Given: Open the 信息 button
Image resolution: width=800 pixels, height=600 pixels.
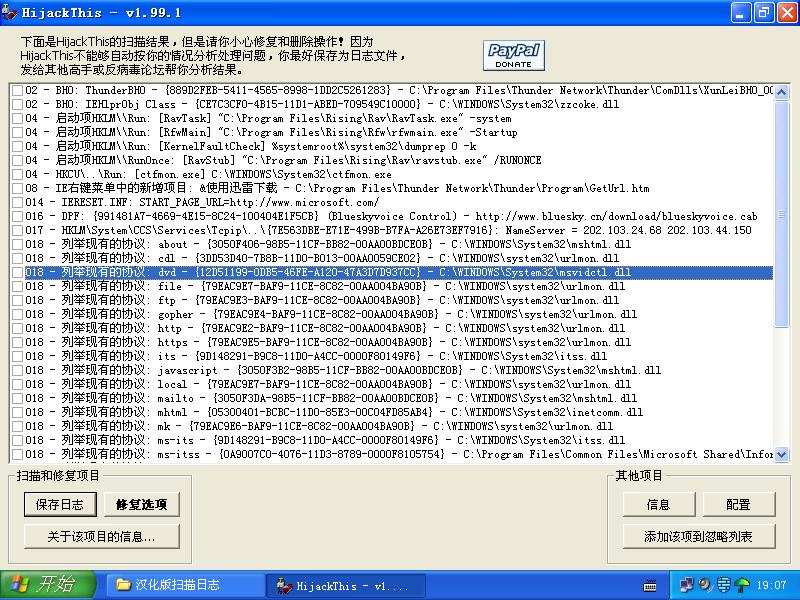Looking at the screenshot, I should 658,505.
